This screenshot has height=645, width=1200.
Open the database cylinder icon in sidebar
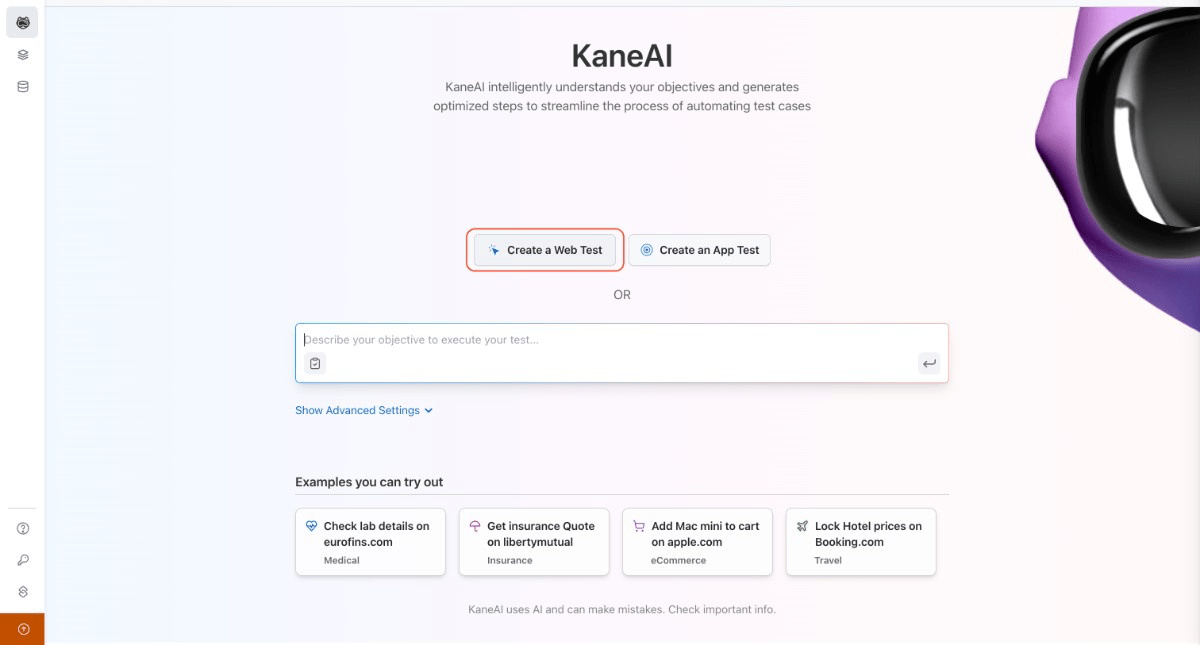point(22,87)
